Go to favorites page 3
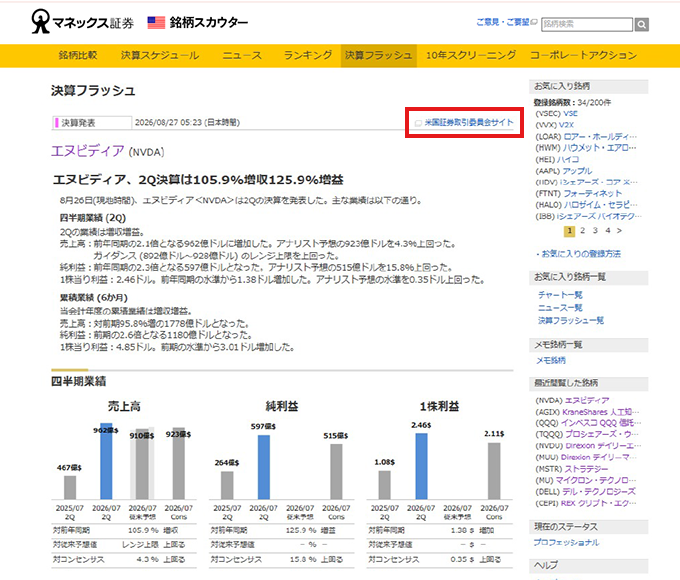This screenshot has height=580, width=680. pyautogui.click(x=595, y=231)
